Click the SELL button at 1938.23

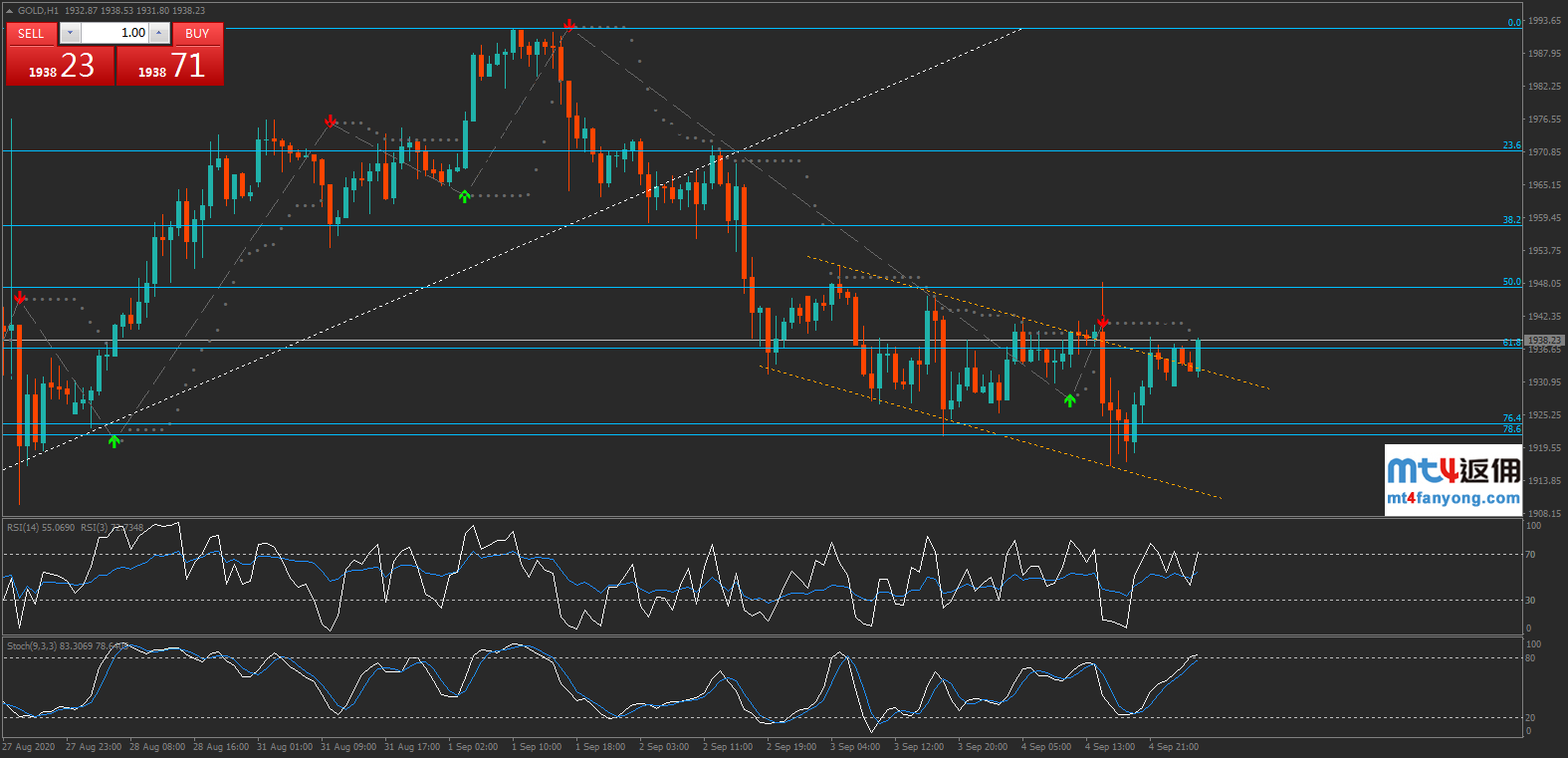tap(60, 66)
